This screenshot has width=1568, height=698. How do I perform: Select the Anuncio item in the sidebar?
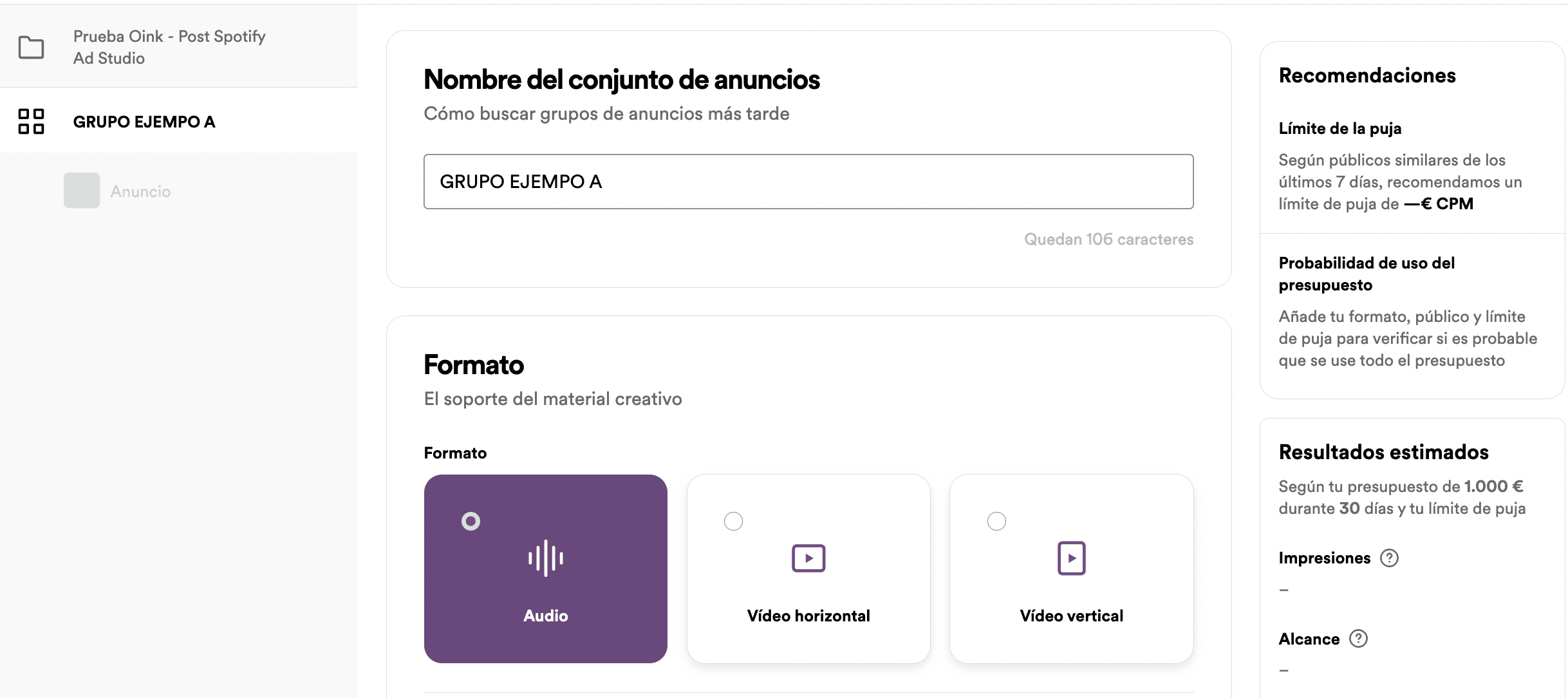[x=140, y=191]
